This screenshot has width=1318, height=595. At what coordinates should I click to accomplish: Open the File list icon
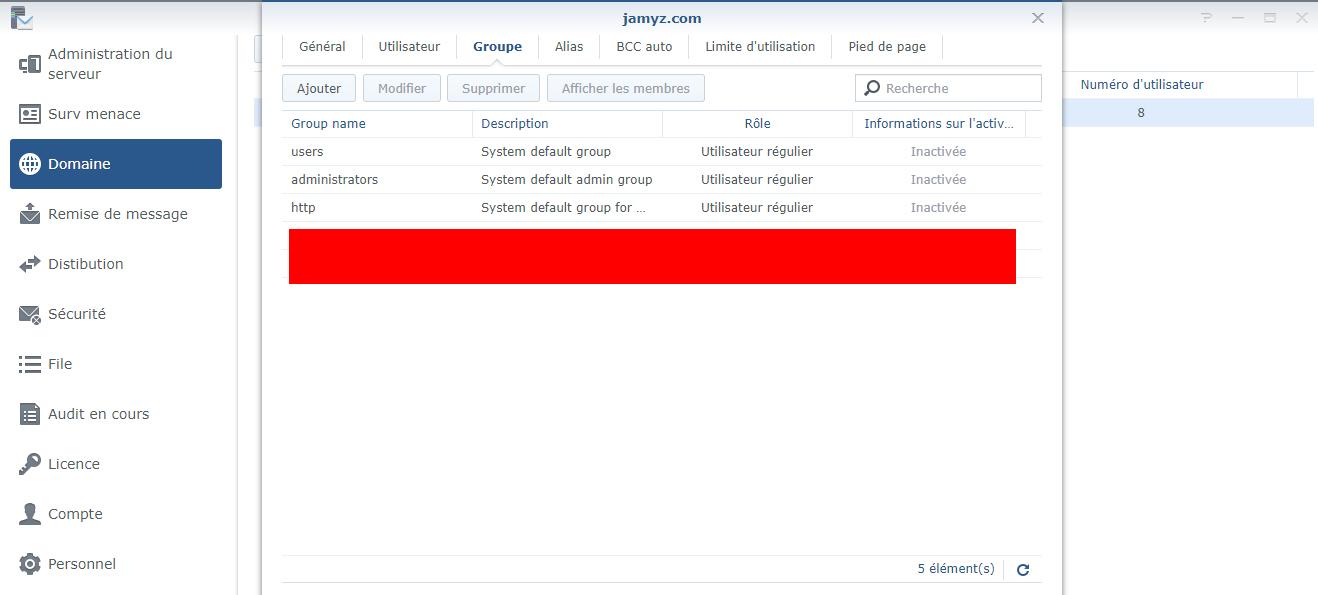(x=30, y=364)
